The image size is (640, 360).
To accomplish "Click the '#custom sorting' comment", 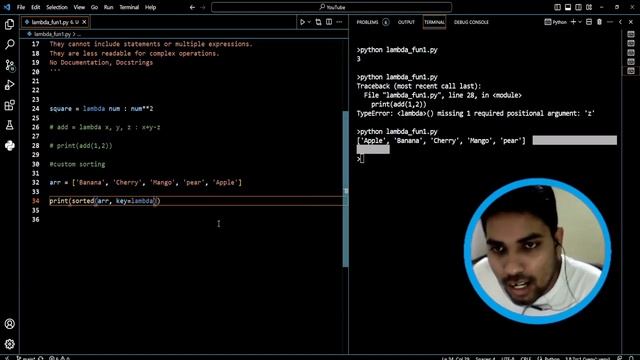I will pos(77,164).
